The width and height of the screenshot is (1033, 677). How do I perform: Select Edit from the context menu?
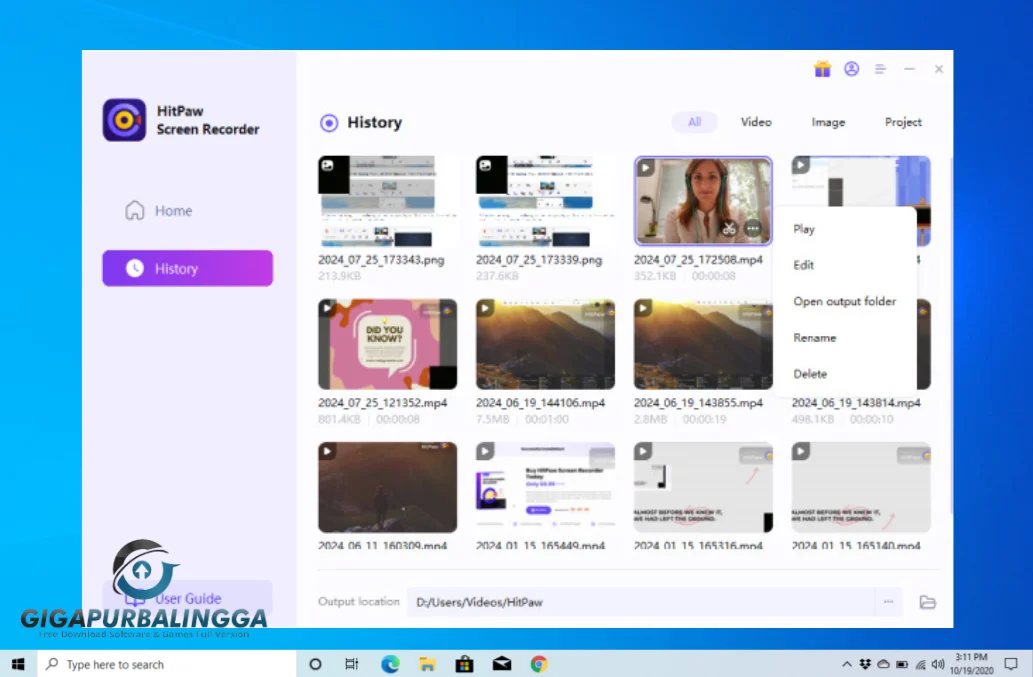[803, 265]
